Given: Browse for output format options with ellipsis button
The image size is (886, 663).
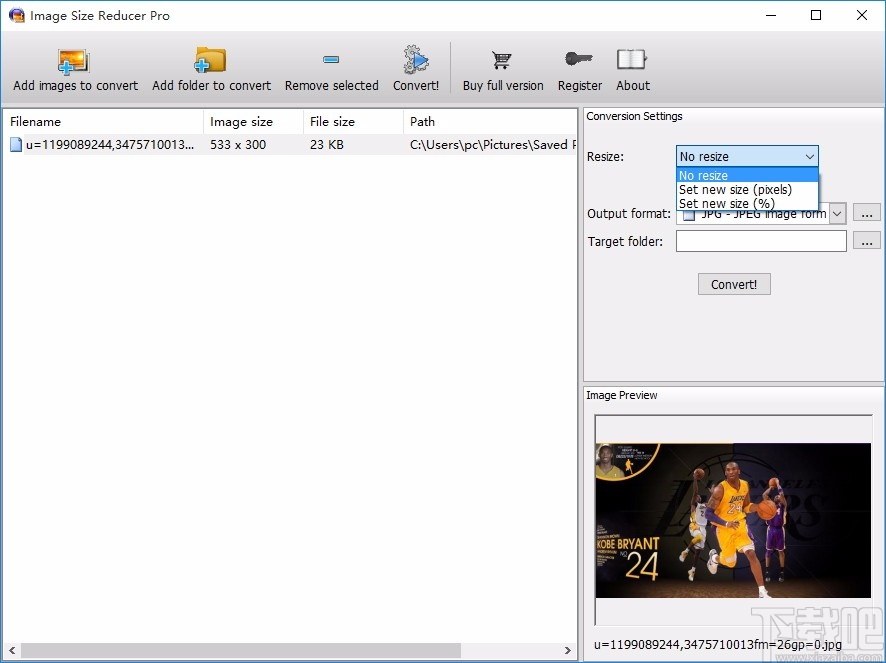Looking at the screenshot, I should [866, 213].
